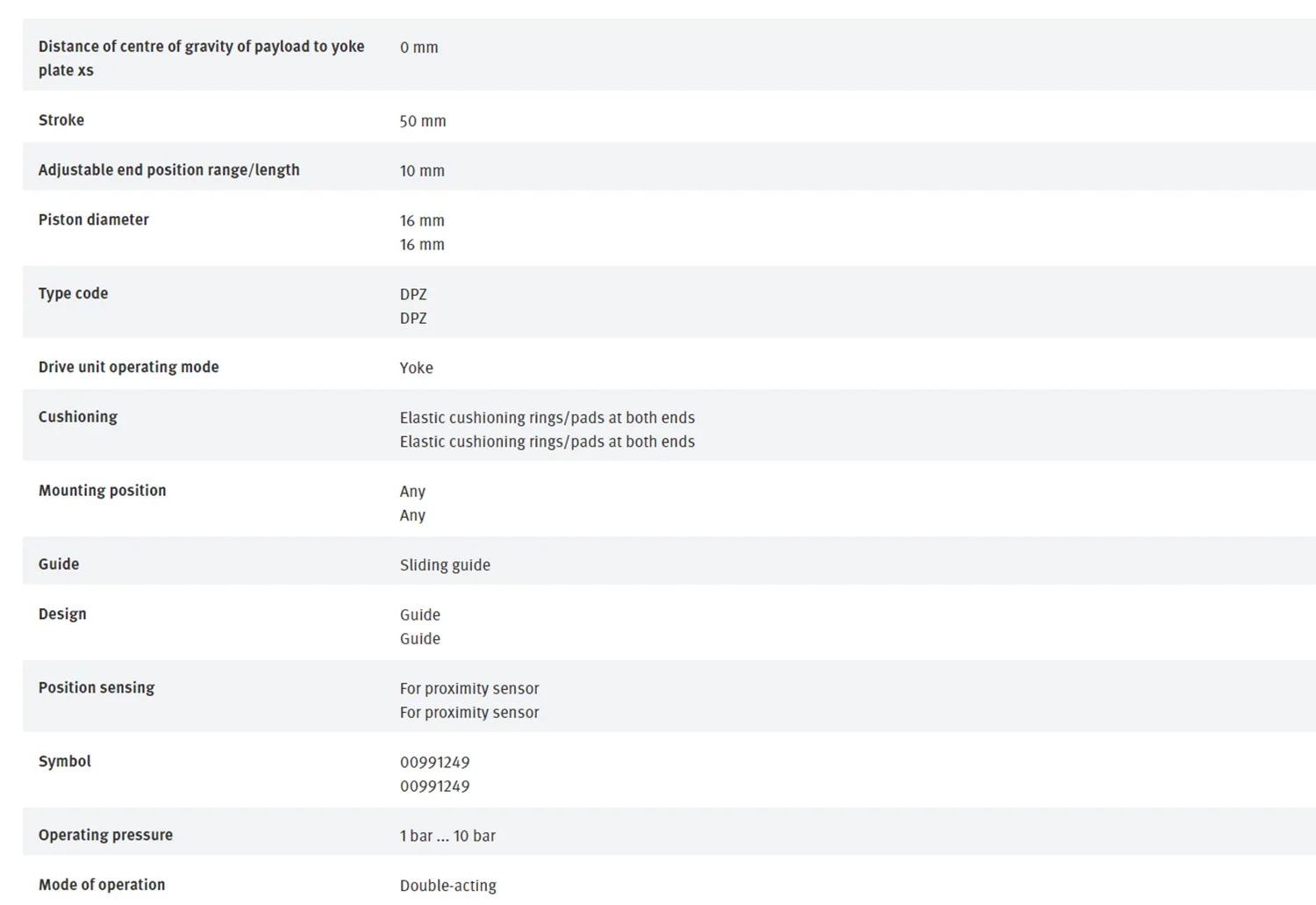Click the Stroke row label
This screenshot has height=905, width=1316.
61,120
